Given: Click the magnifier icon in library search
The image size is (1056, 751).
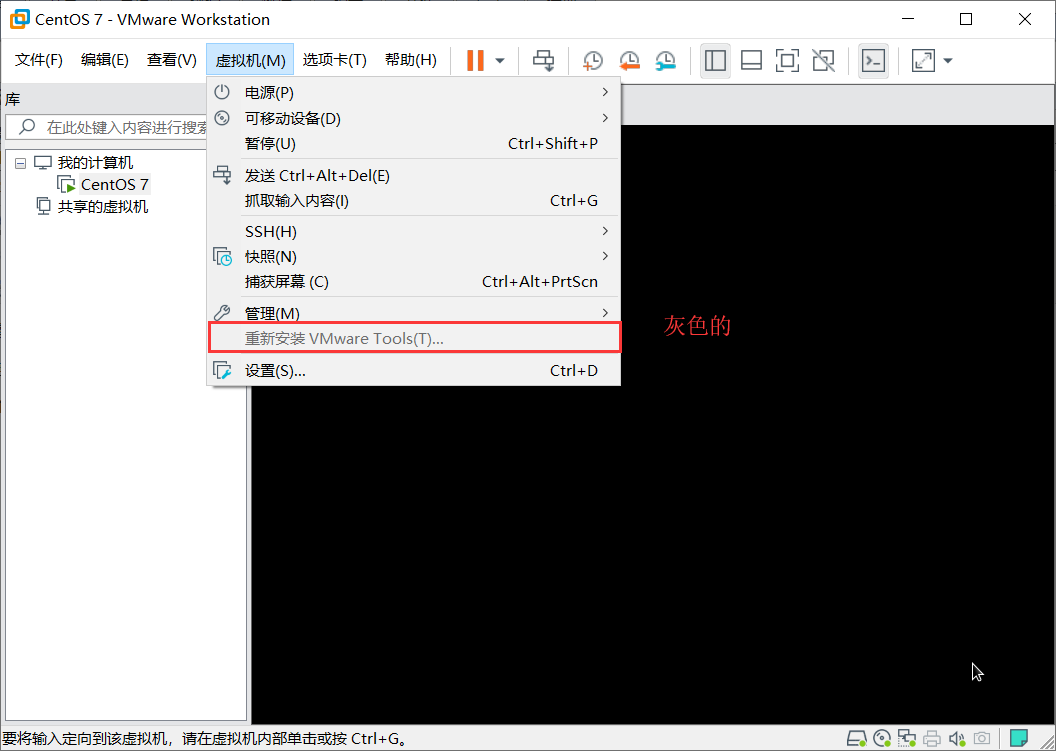Looking at the screenshot, I should click(27, 127).
